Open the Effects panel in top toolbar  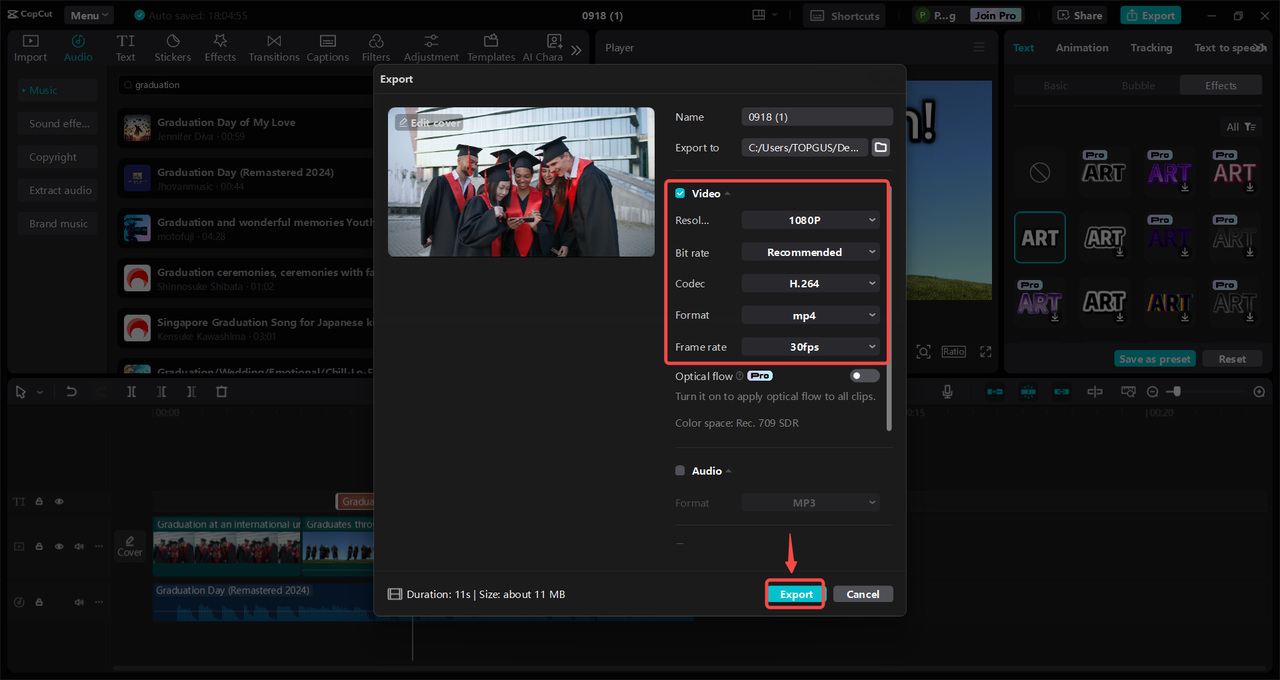[x=220, y=48]
